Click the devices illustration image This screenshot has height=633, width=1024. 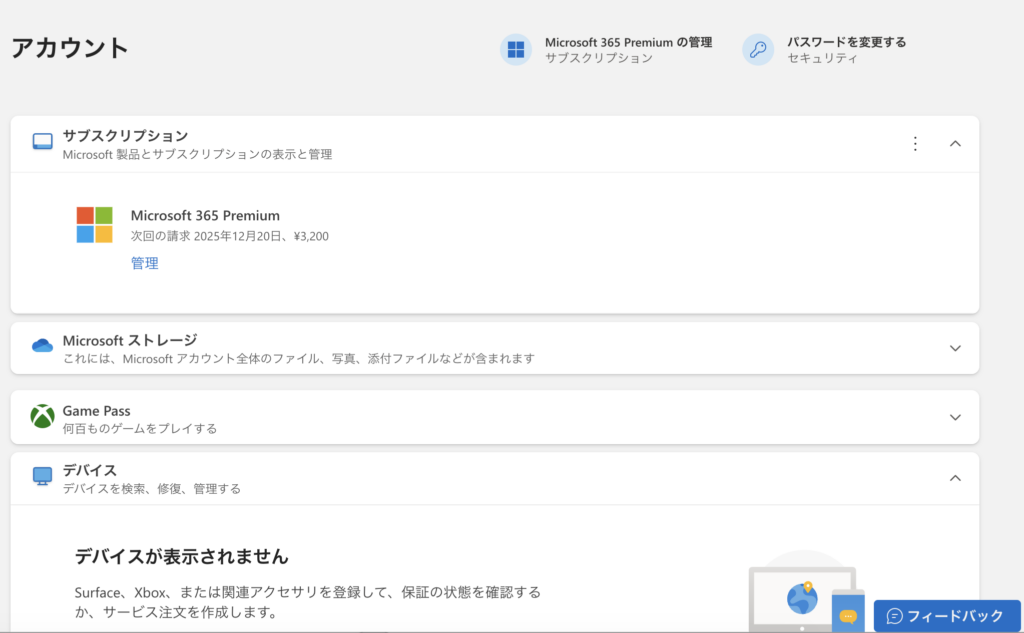(x=805, y=595)
